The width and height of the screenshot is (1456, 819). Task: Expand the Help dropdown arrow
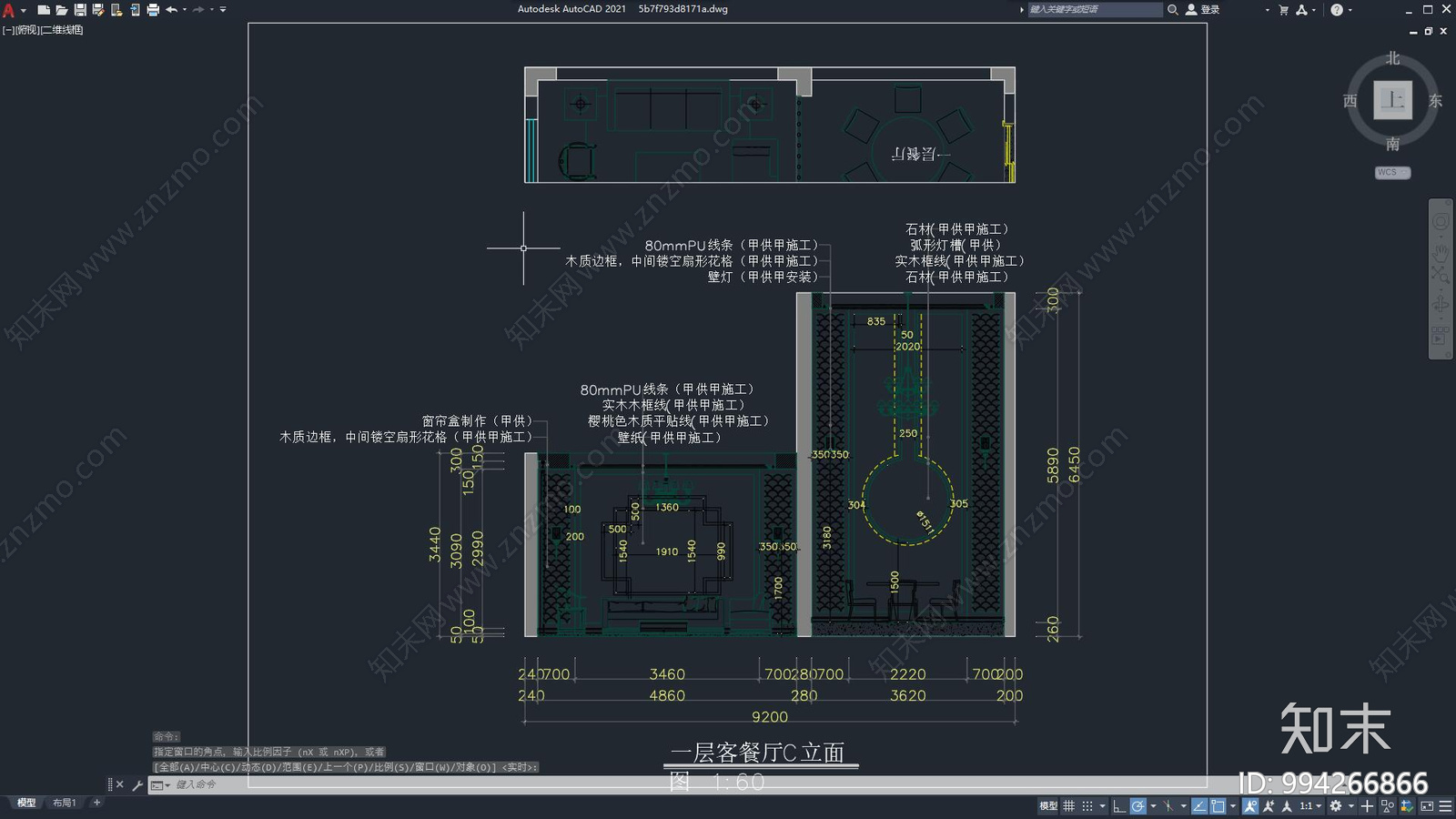[1350, 10]
